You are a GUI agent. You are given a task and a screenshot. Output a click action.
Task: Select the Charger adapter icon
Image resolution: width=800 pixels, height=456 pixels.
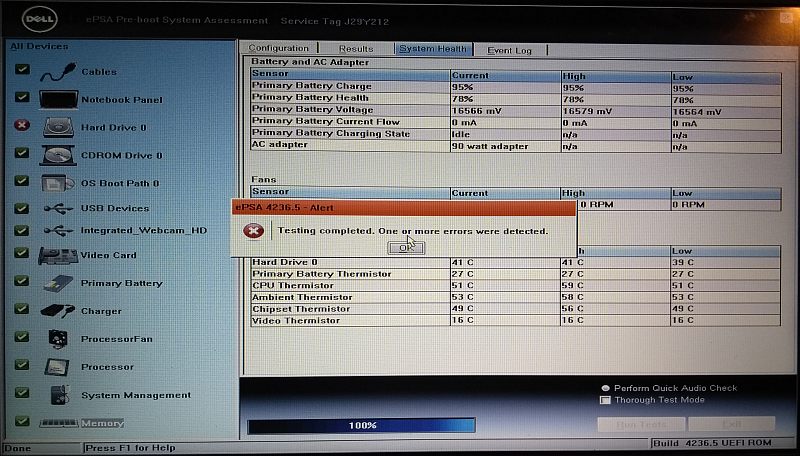58,311
